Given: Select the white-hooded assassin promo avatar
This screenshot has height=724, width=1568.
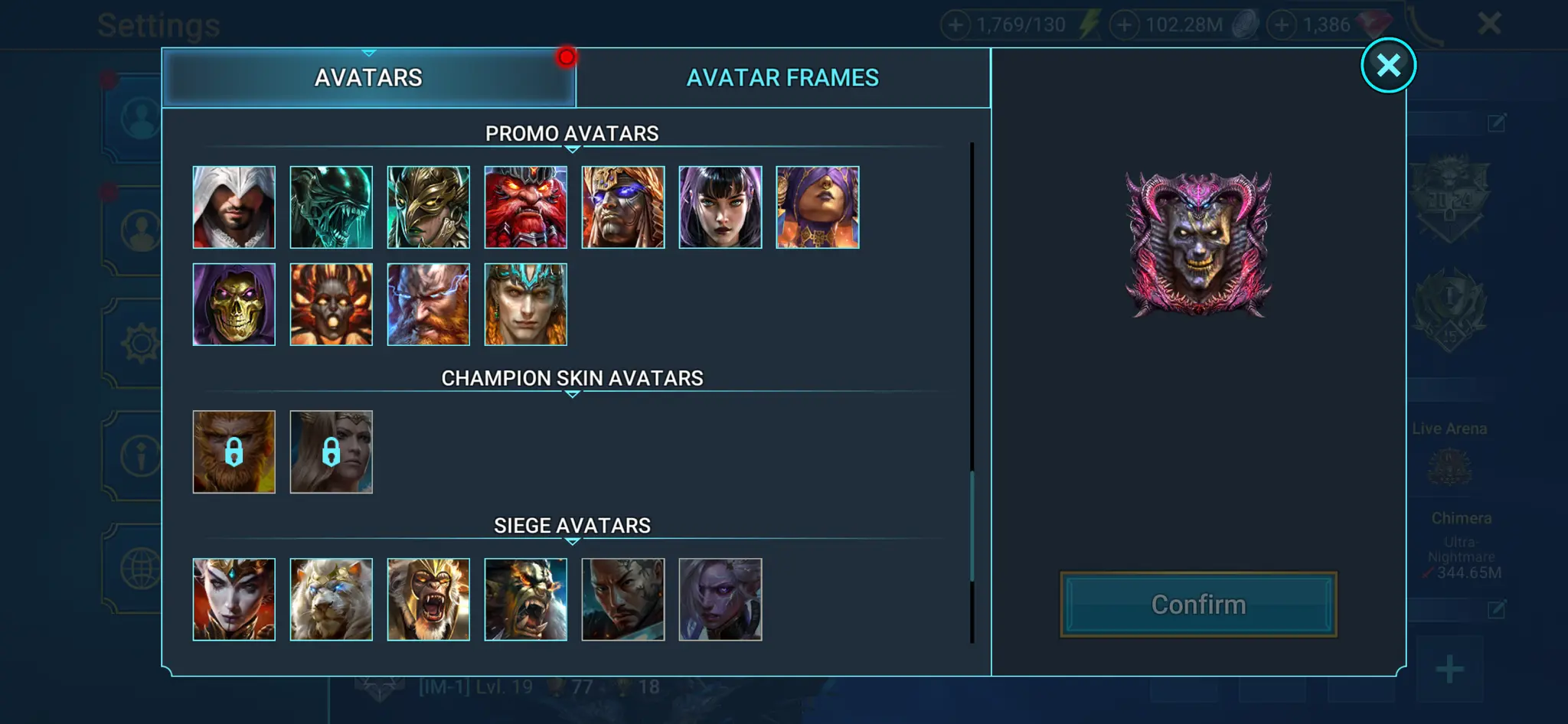Looking at the screenshot, I should (x=234, y=207).
